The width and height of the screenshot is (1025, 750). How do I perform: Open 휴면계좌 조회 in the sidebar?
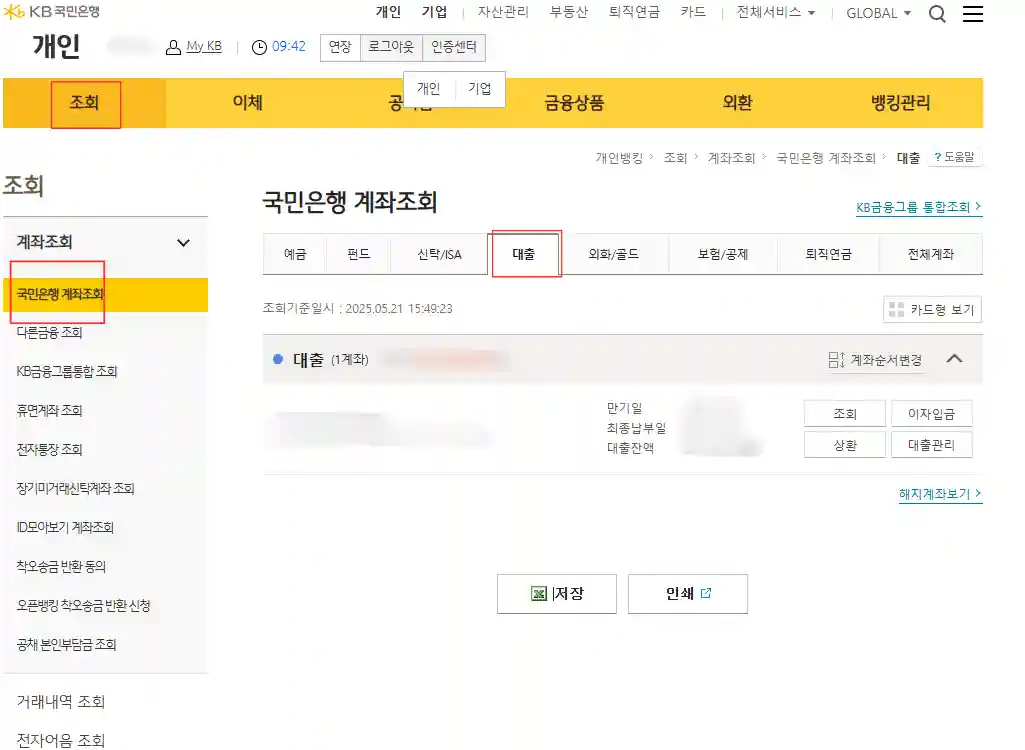tap(50, 411)
